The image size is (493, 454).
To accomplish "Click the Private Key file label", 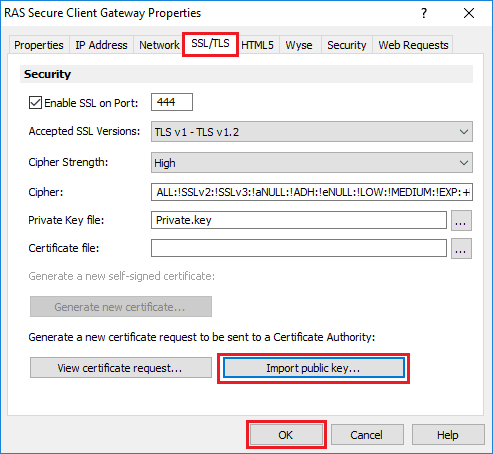I will pos(66,220).
